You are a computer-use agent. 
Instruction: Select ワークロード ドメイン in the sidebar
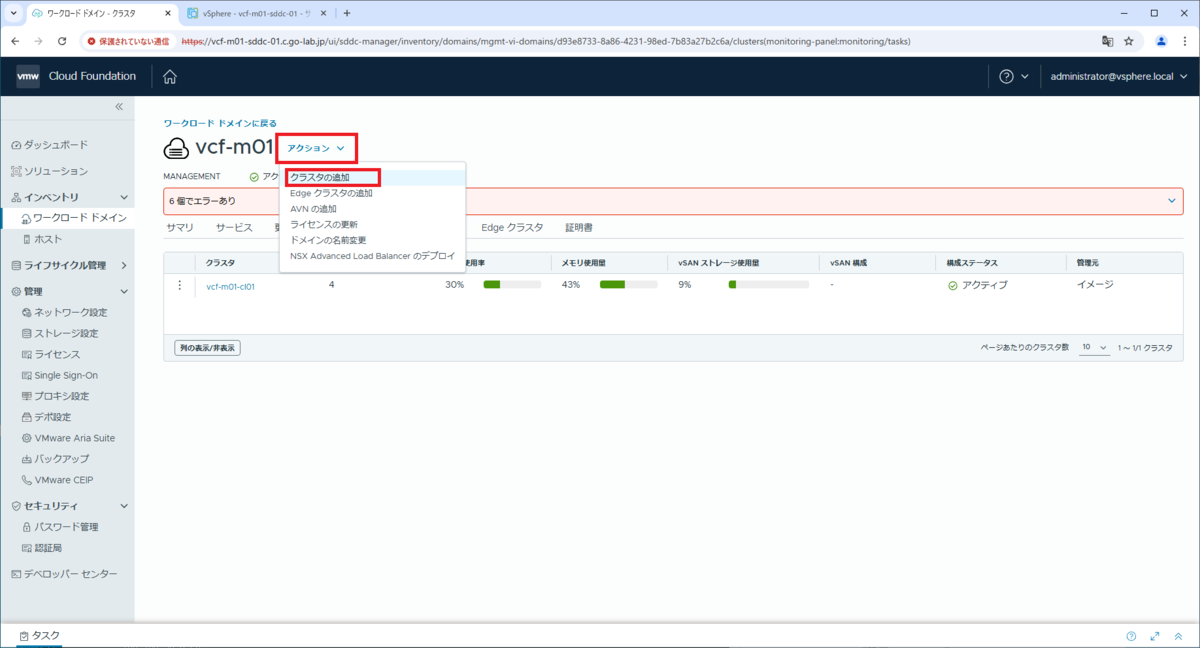74,217
